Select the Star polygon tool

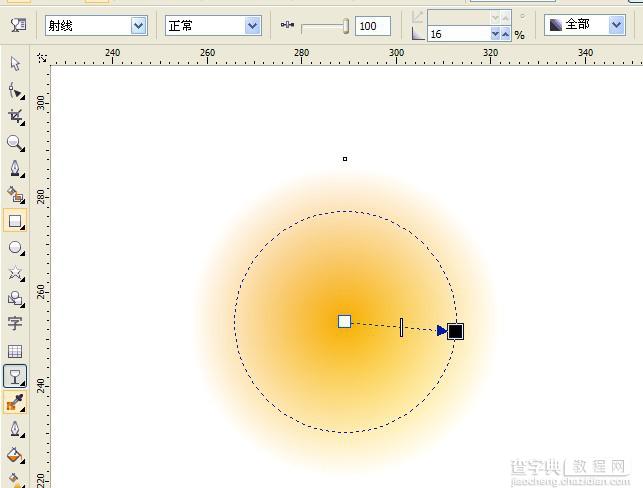(x=16, y=273)
